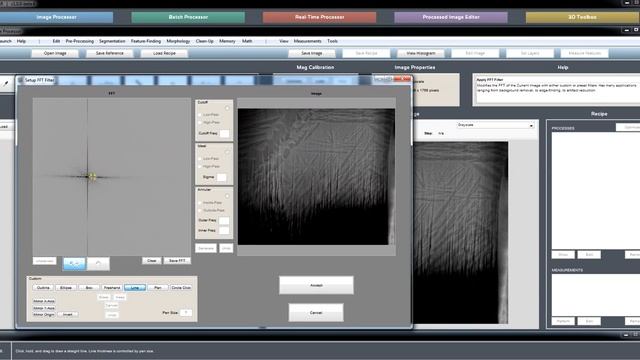Click the filtered image preview in the dialog
640x360 pixels.
316,177
